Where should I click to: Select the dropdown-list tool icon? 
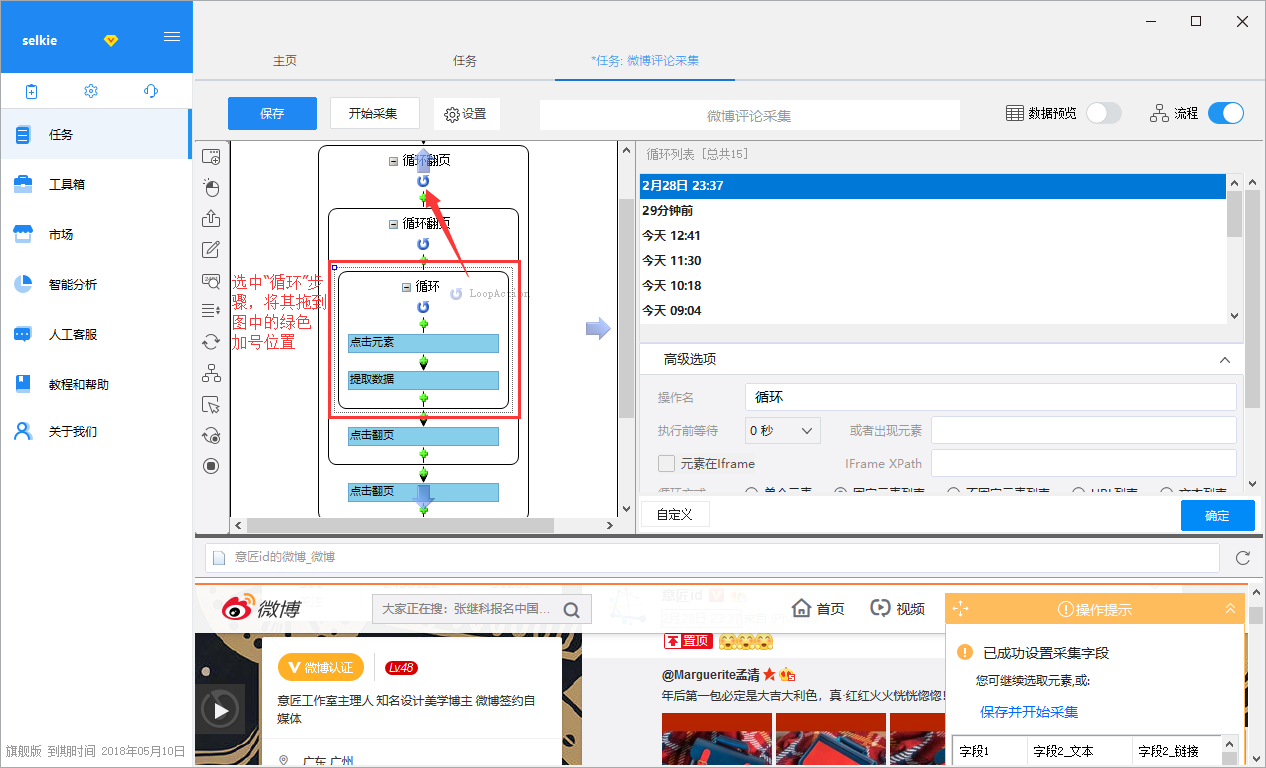[211, 311]
